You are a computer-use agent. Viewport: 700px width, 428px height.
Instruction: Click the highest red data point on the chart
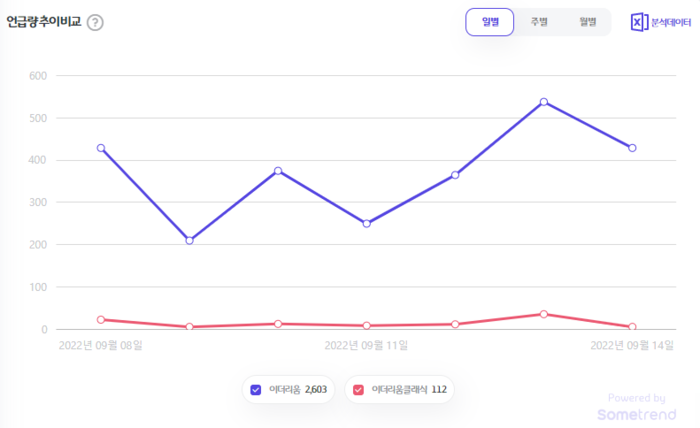tap(543, 314)
